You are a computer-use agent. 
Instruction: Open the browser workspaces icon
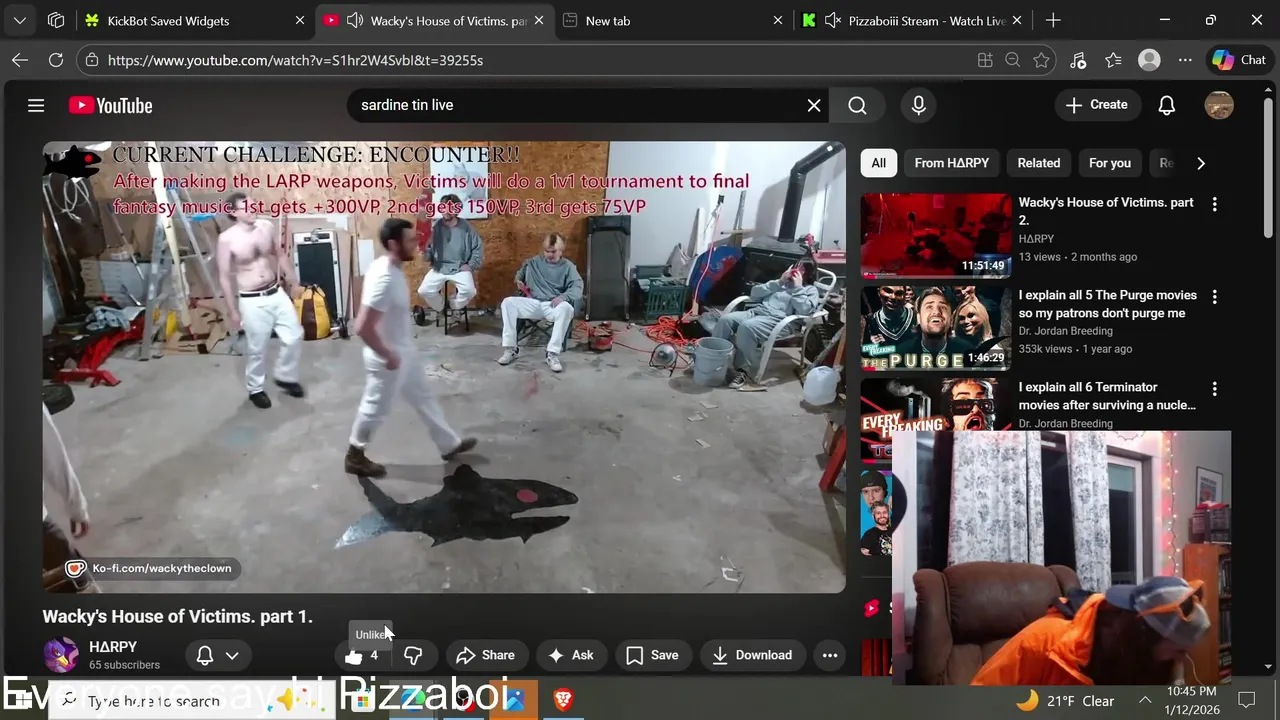tap(56, 20)
